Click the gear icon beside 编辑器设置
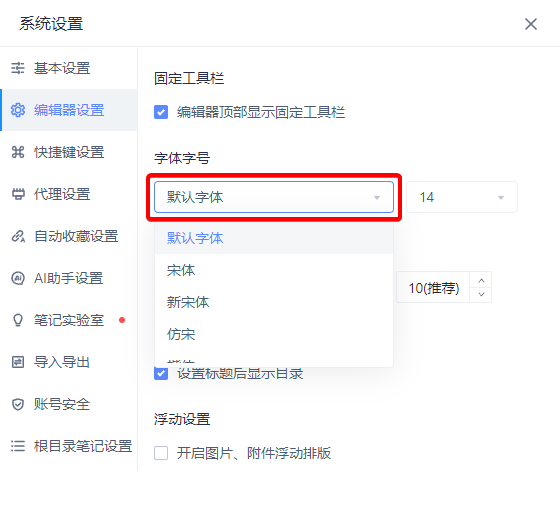The image size is (560, 528). pos(18,110)
